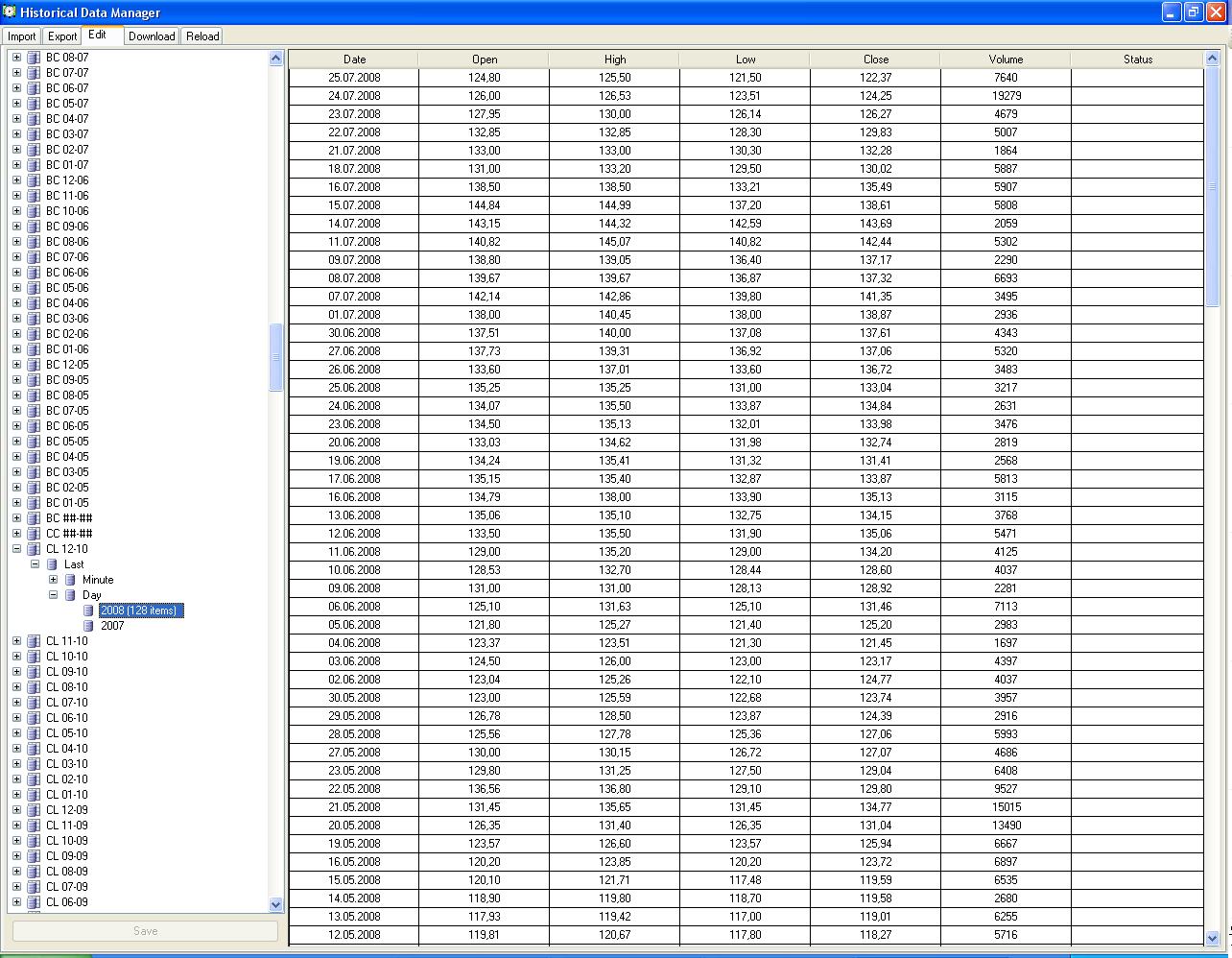Screen dimensions: 1232x958
Task: Expand the CL 03-10 tree node
Action: click(16, 764)
